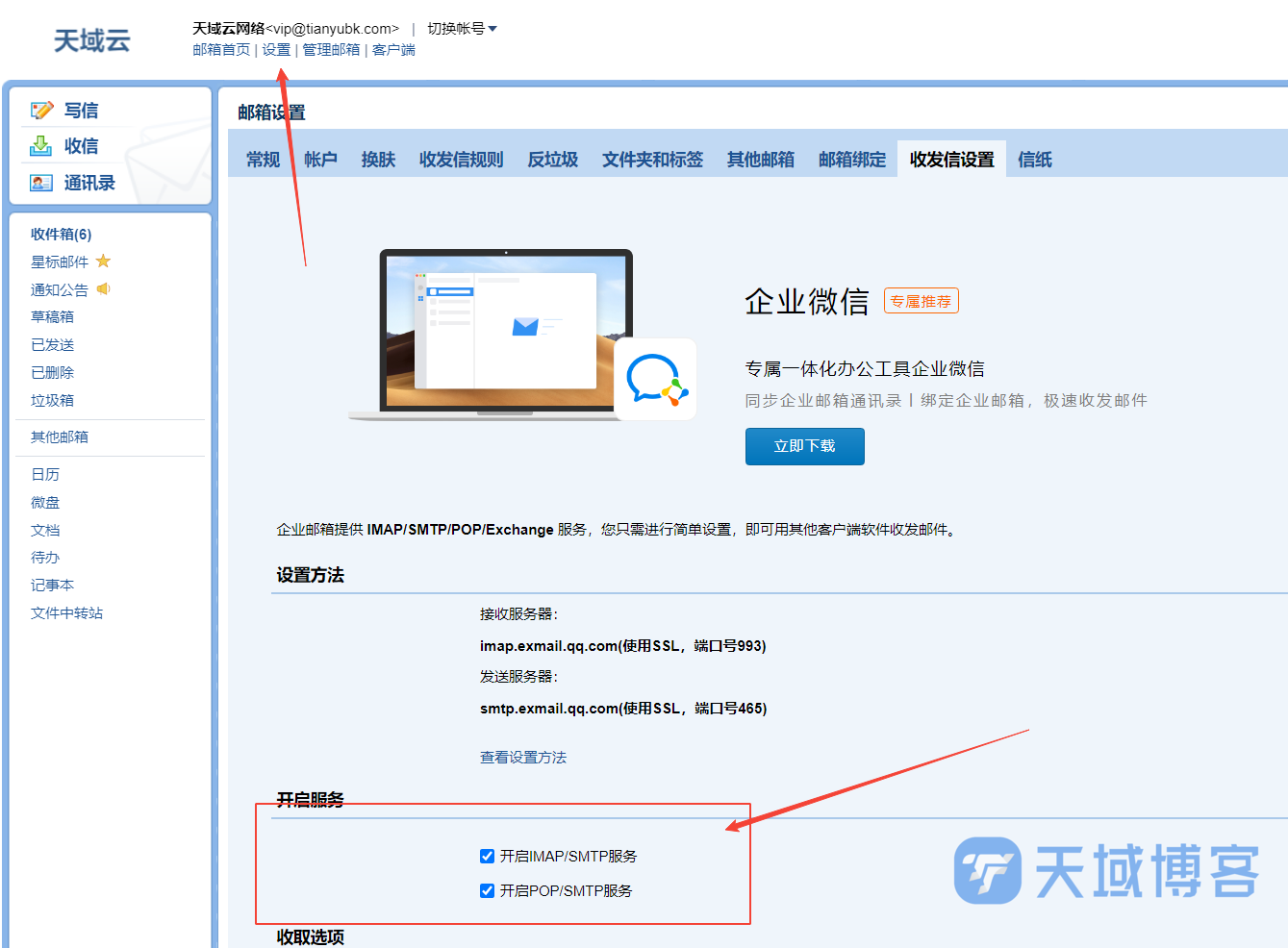The width and height of the screenshot is (1288, 948).
Task: Switch to the 常规 tab
Action: pos(263,160)
